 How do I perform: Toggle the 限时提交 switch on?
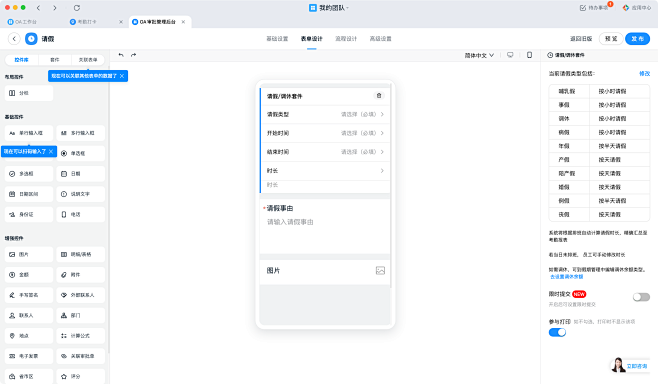click(x=641, y=297)
